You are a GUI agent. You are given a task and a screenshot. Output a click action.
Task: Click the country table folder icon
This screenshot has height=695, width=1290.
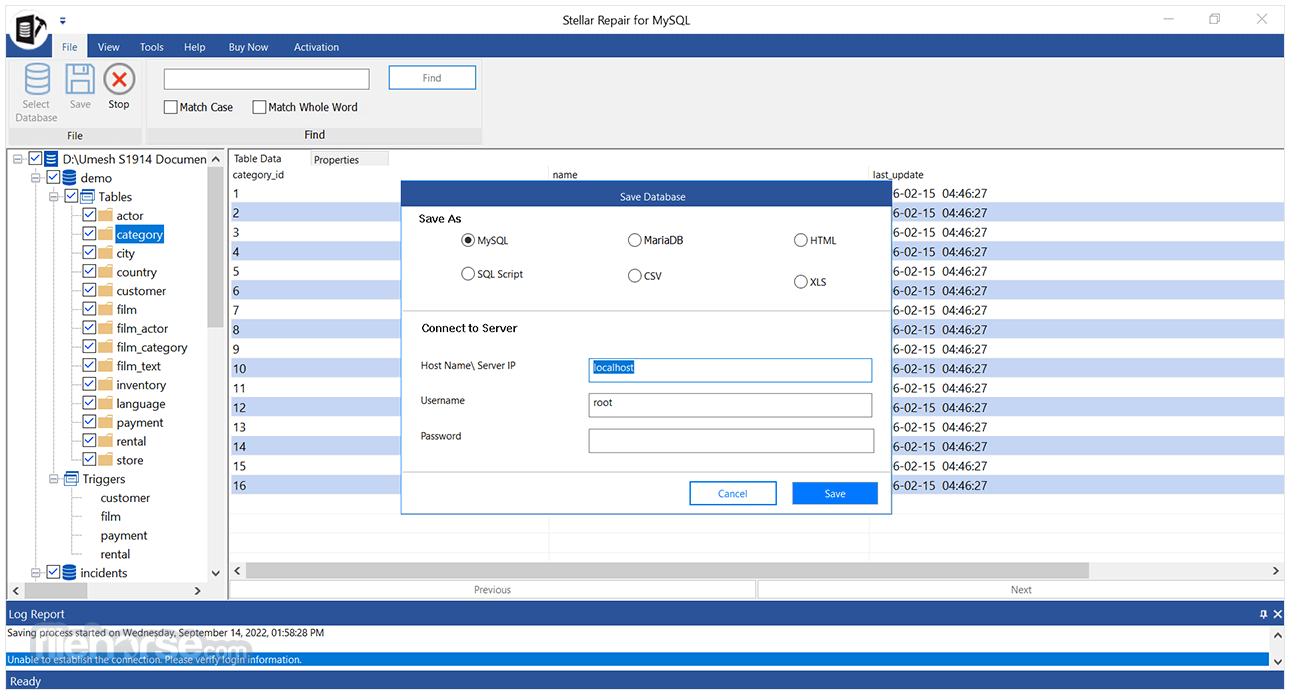[106, 272]
